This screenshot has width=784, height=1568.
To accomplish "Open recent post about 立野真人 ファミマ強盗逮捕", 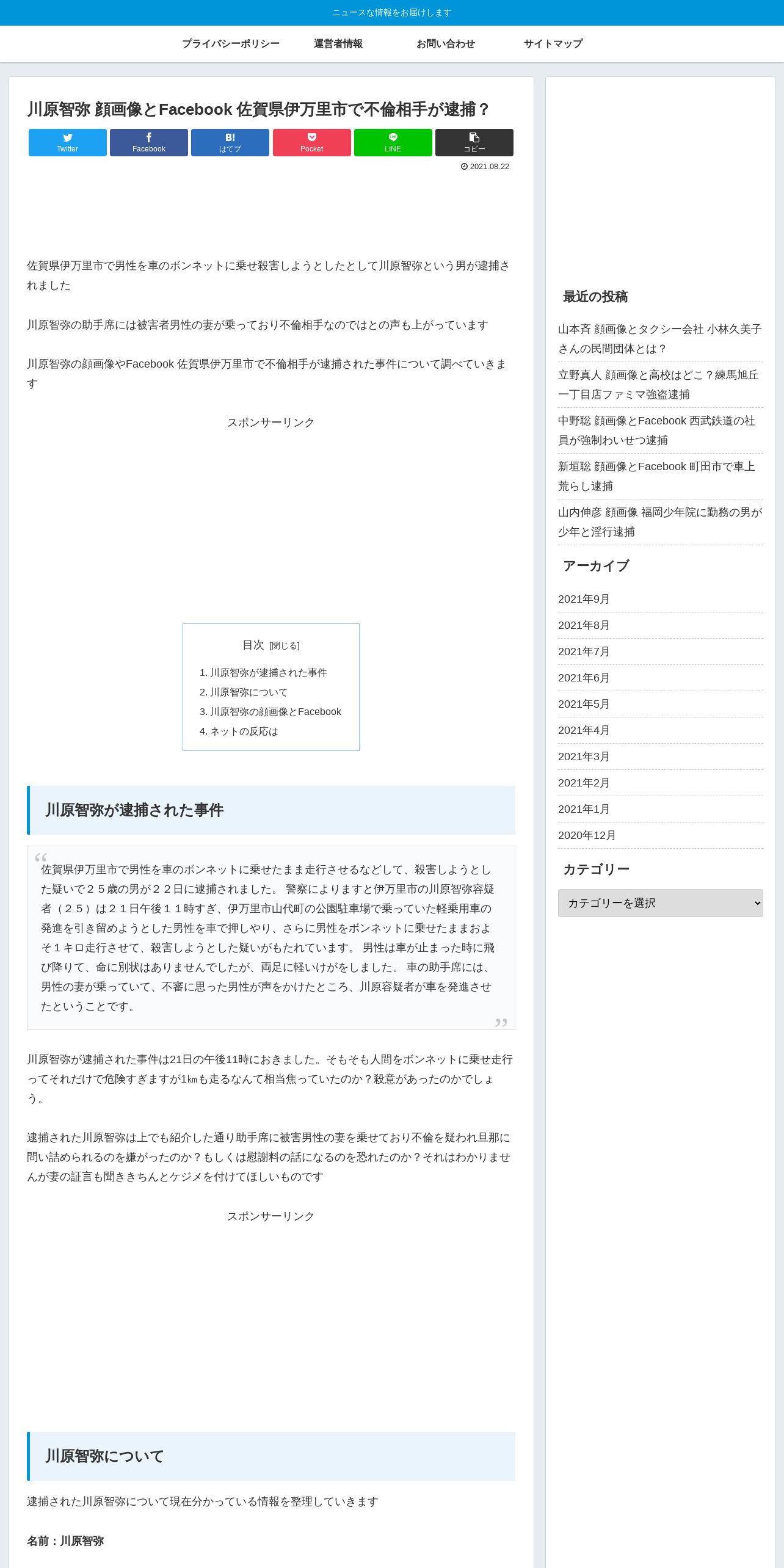I will (661, 385).
